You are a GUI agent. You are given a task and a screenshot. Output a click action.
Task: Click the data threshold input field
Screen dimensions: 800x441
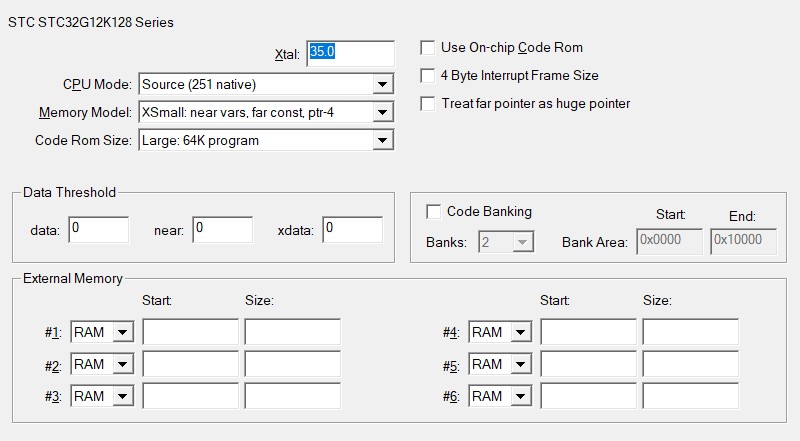coord(98,230)
